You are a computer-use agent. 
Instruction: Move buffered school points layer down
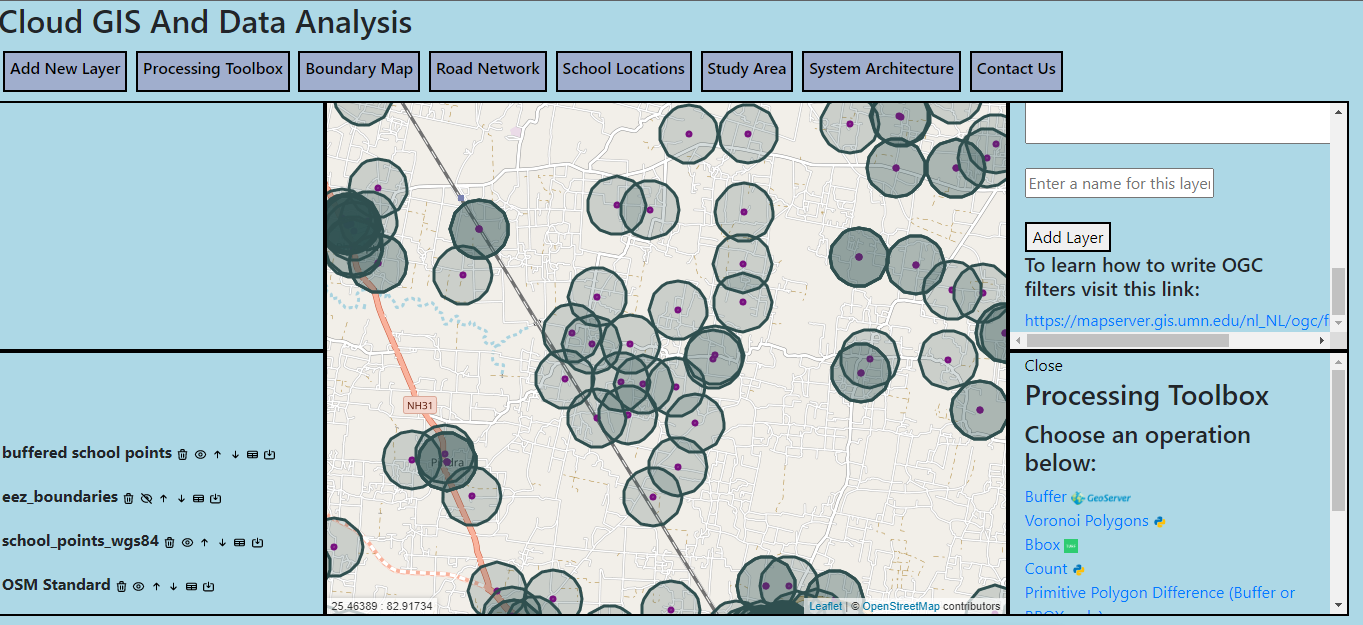[x=235, y=454]
